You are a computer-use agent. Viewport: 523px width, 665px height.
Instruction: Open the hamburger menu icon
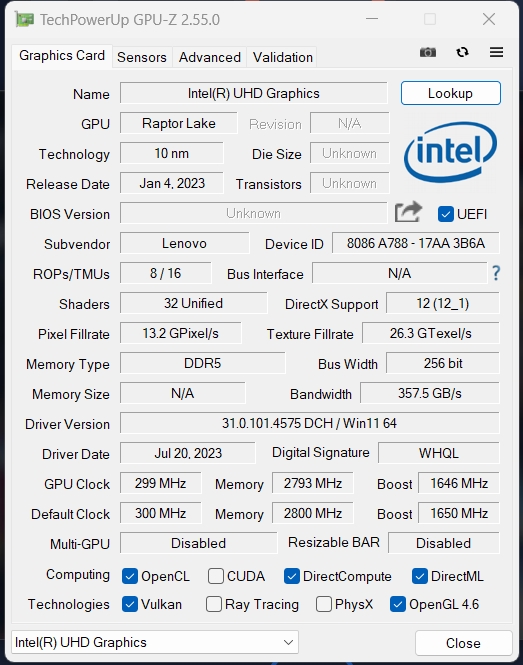pos(496,52)
